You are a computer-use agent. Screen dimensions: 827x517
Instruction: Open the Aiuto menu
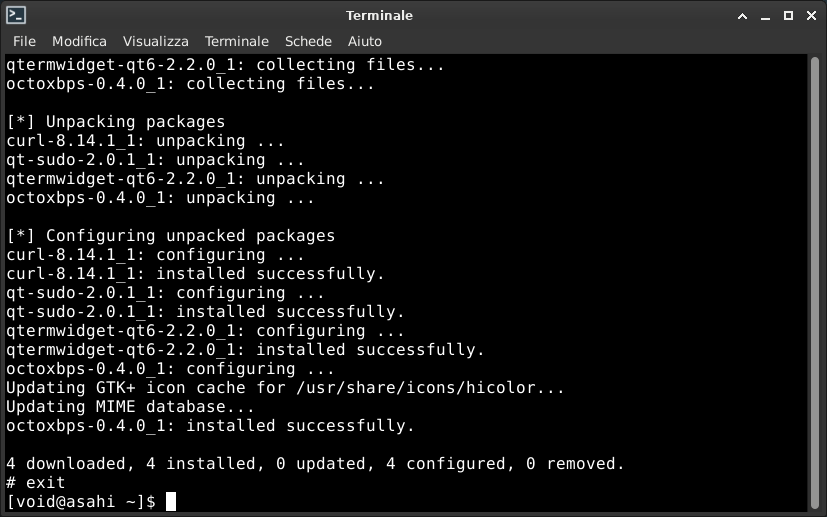point(364,41)
